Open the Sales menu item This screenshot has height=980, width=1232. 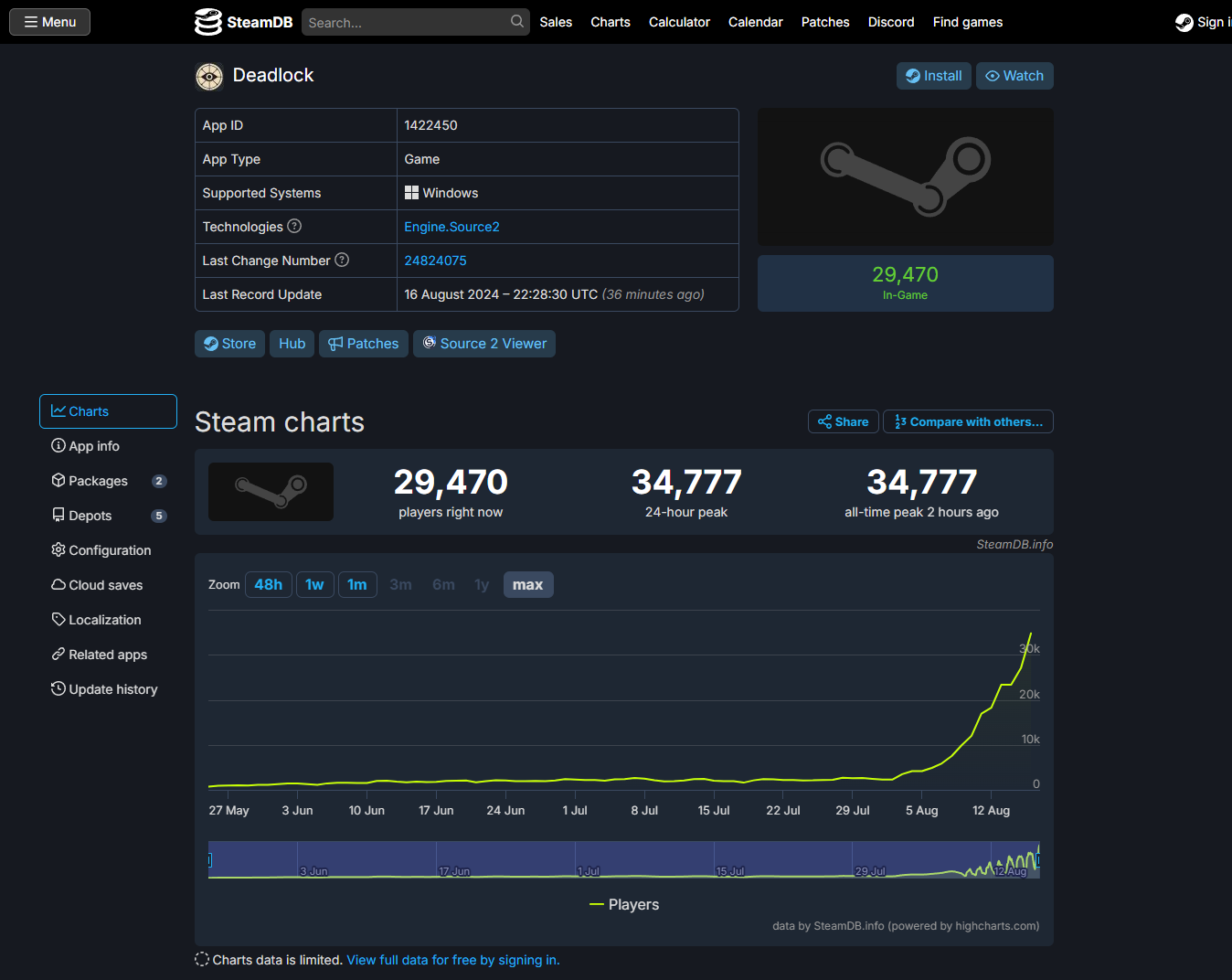pyautogui.click(x=556, y=22)
